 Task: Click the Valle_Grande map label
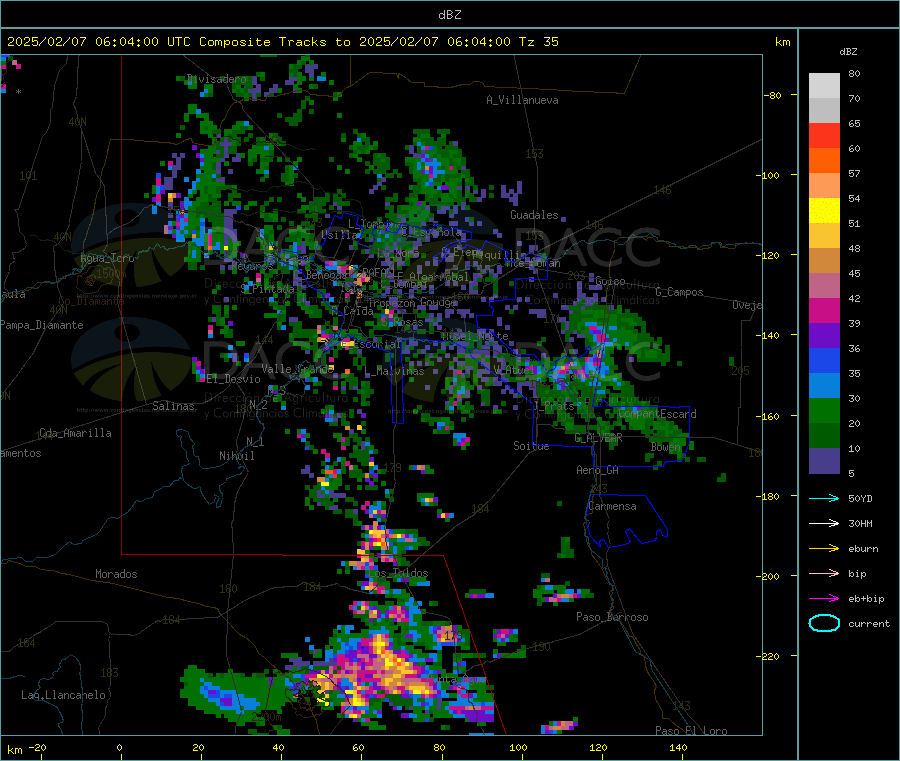coord(297,368)
